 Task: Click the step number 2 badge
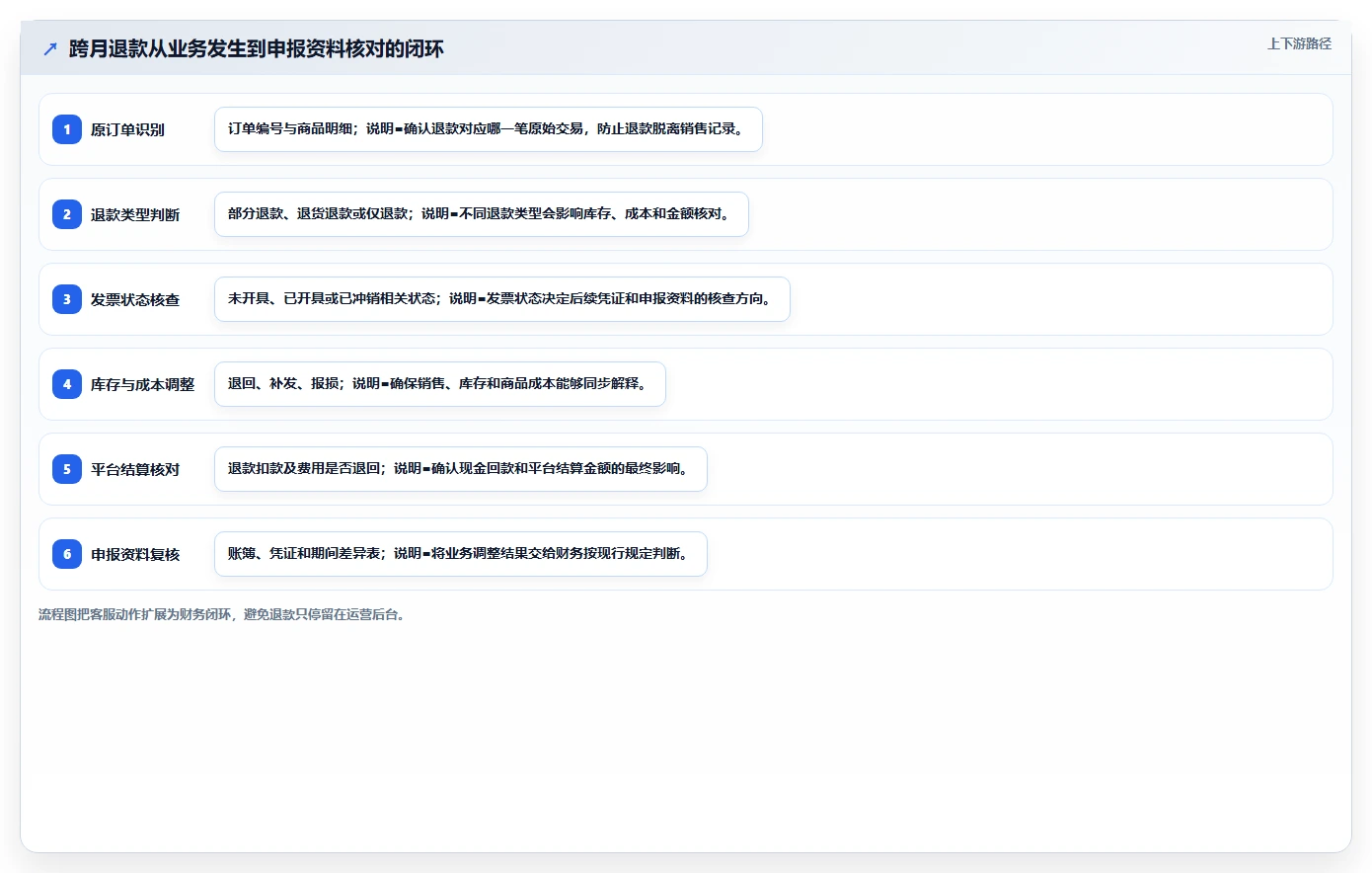point(67,214)
